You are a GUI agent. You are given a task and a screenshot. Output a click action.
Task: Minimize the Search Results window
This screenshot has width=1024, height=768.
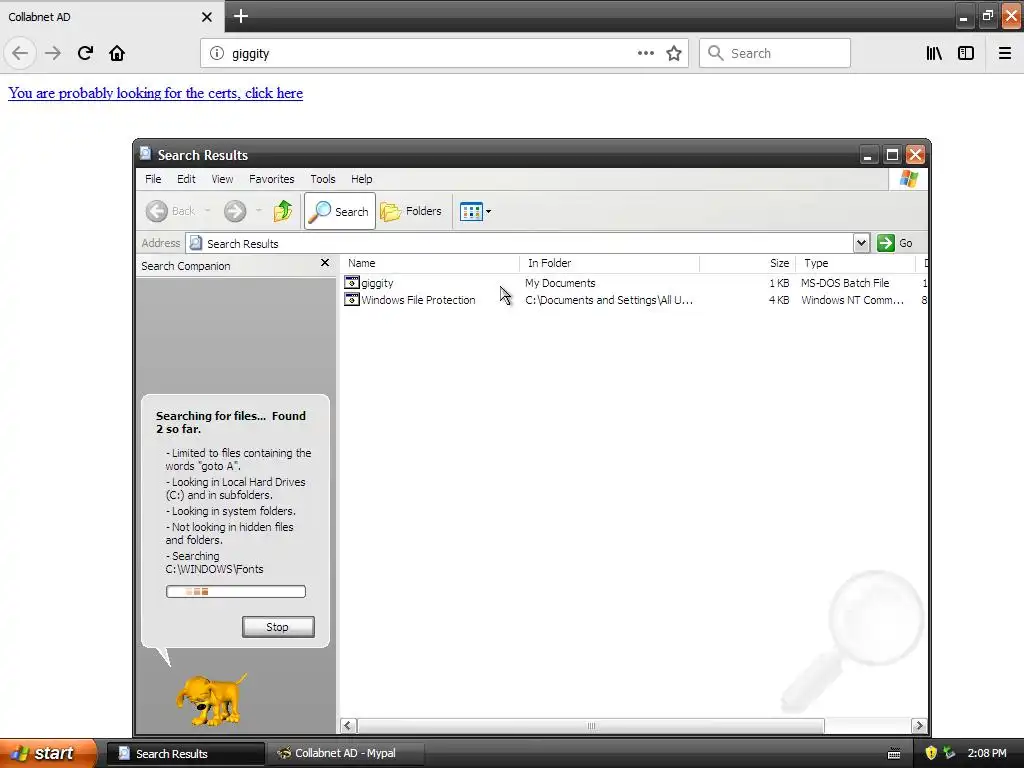pyautogui.click(x=868, y=155)
